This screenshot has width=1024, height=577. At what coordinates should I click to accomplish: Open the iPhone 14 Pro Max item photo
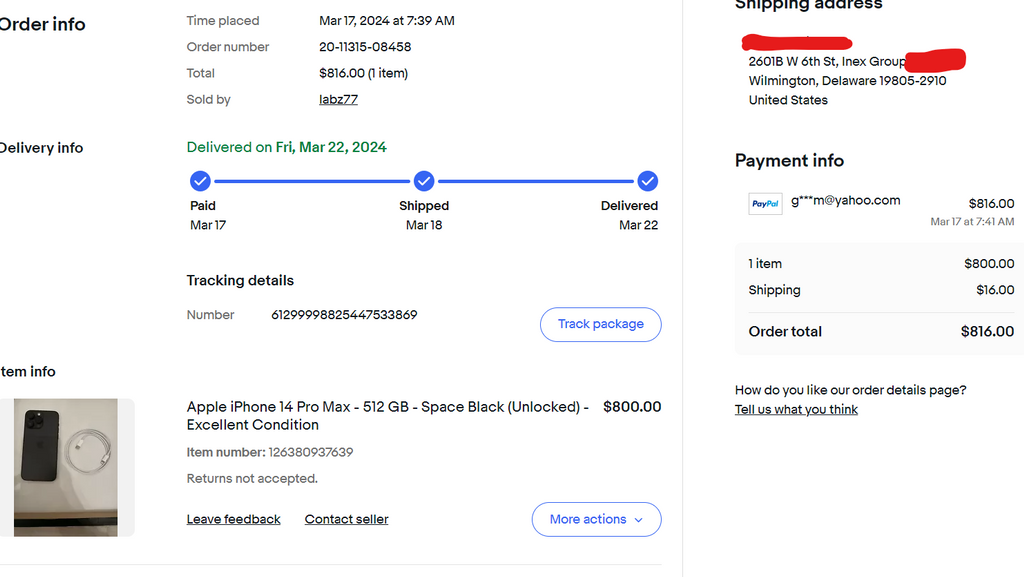pyautogui.click(x=66, y=467)
